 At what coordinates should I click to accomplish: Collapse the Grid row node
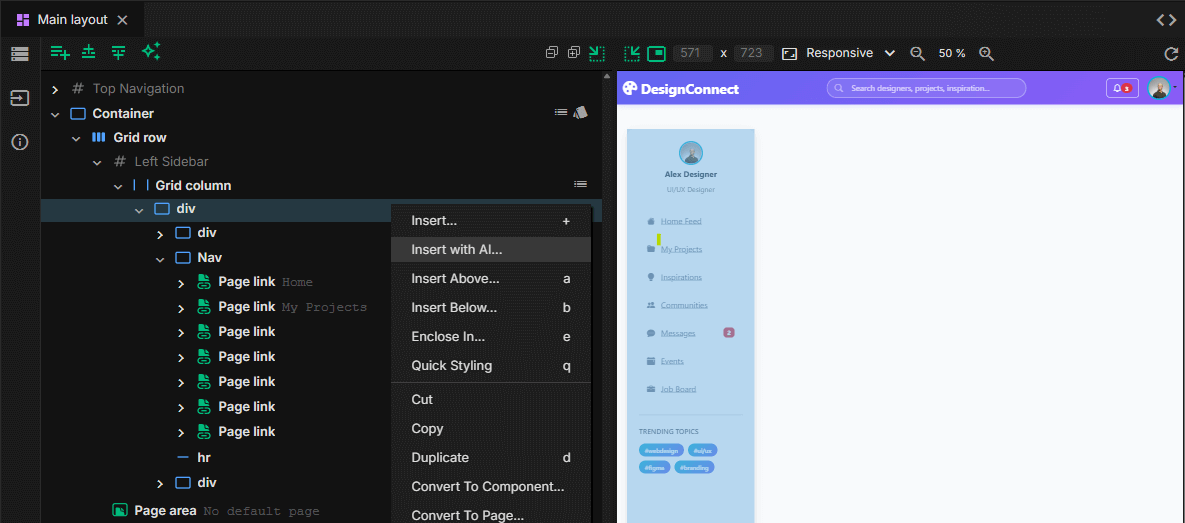[x=76, y=138]
